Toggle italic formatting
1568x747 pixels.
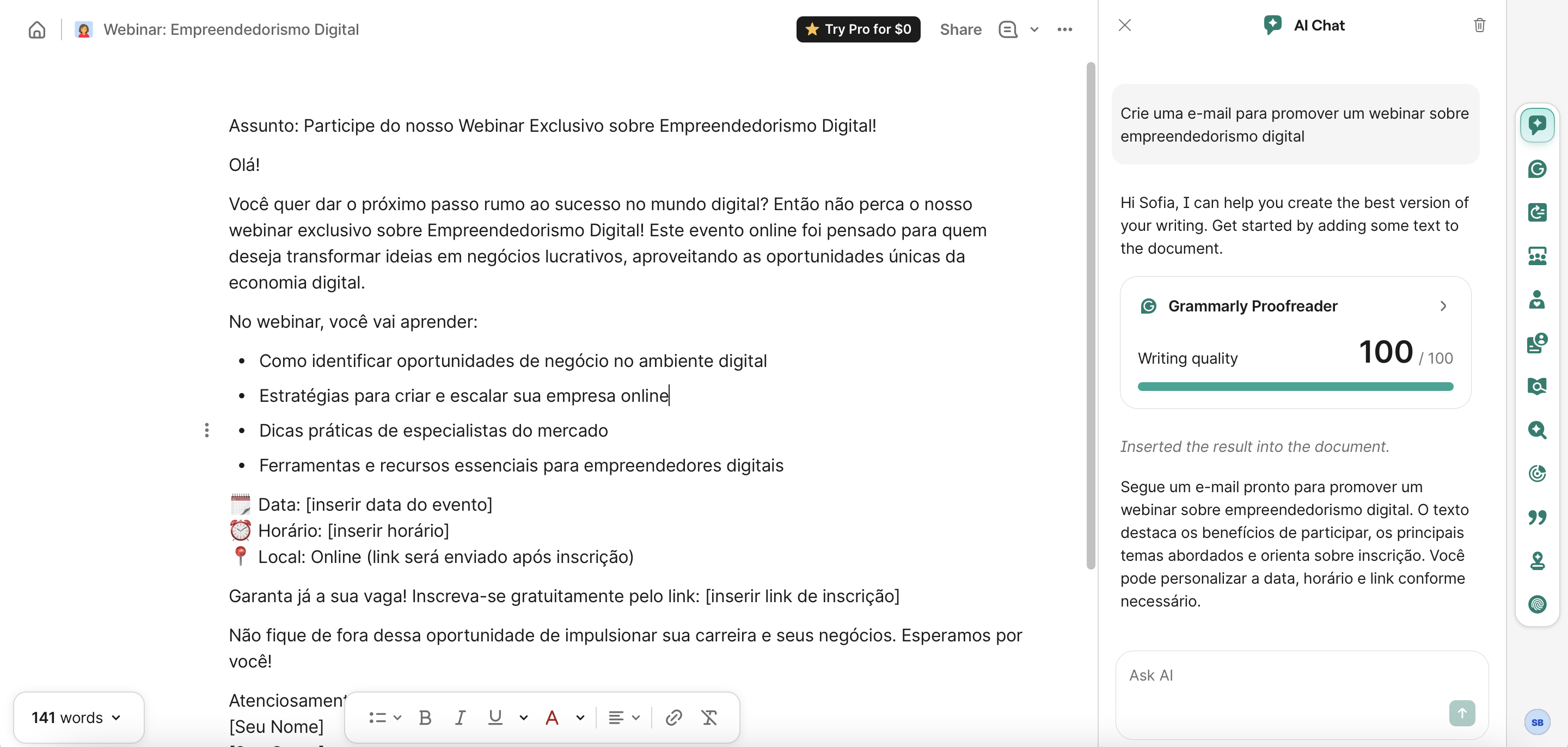[460, 717]
